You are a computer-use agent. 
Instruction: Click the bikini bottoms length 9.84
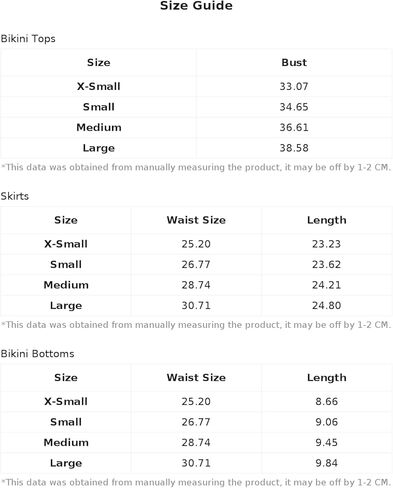326,463
